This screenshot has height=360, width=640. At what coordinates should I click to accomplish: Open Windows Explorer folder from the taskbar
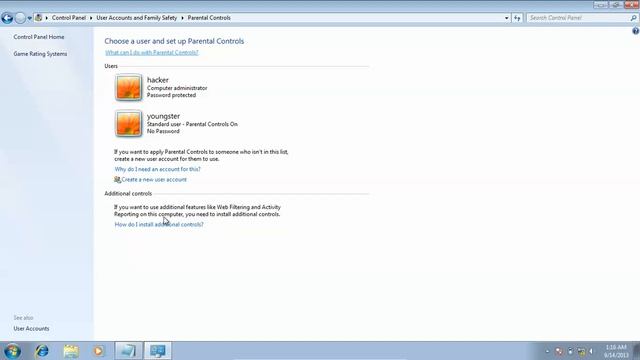[x=71, y=351]
